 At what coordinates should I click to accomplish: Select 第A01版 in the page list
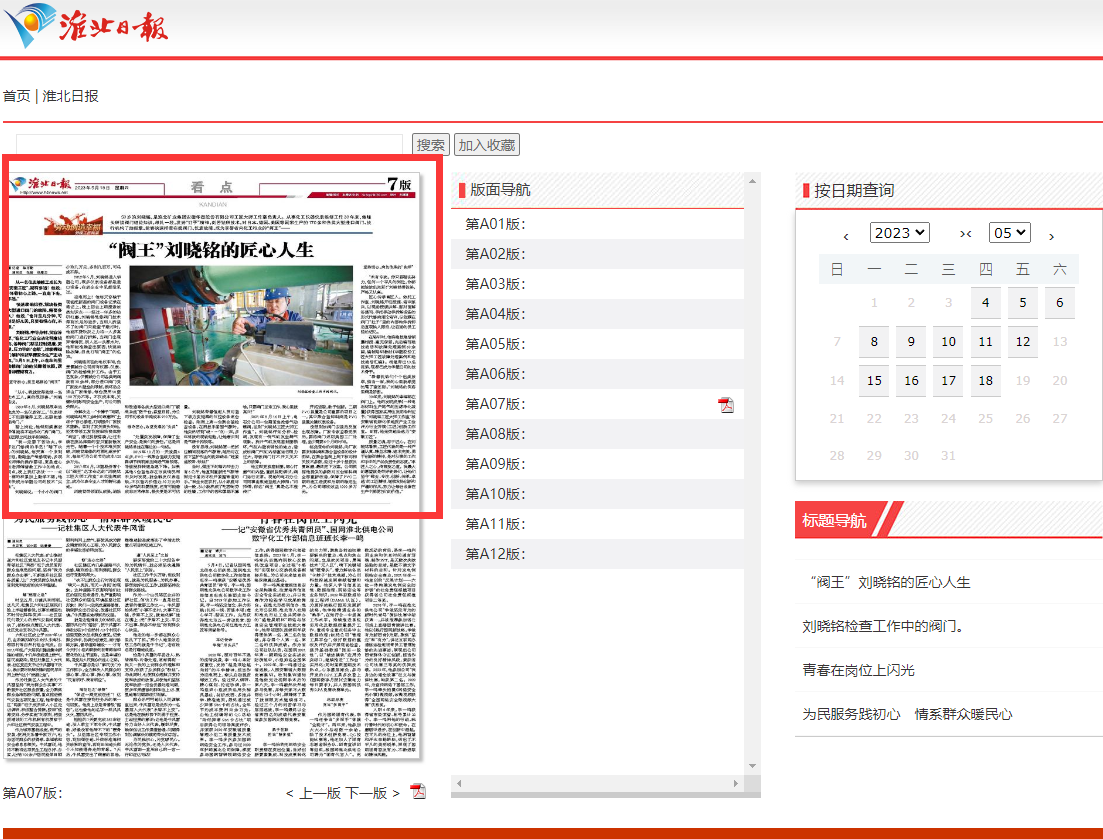pos(495,224)
